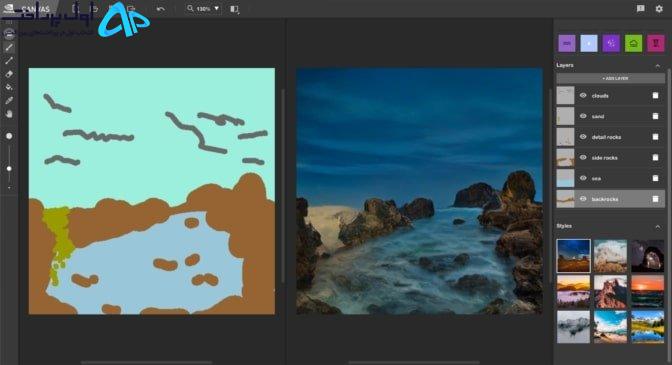This screenshot has width=672, height=365.
Task: Pick the green material swatch
Action: (x=633, y=43)
